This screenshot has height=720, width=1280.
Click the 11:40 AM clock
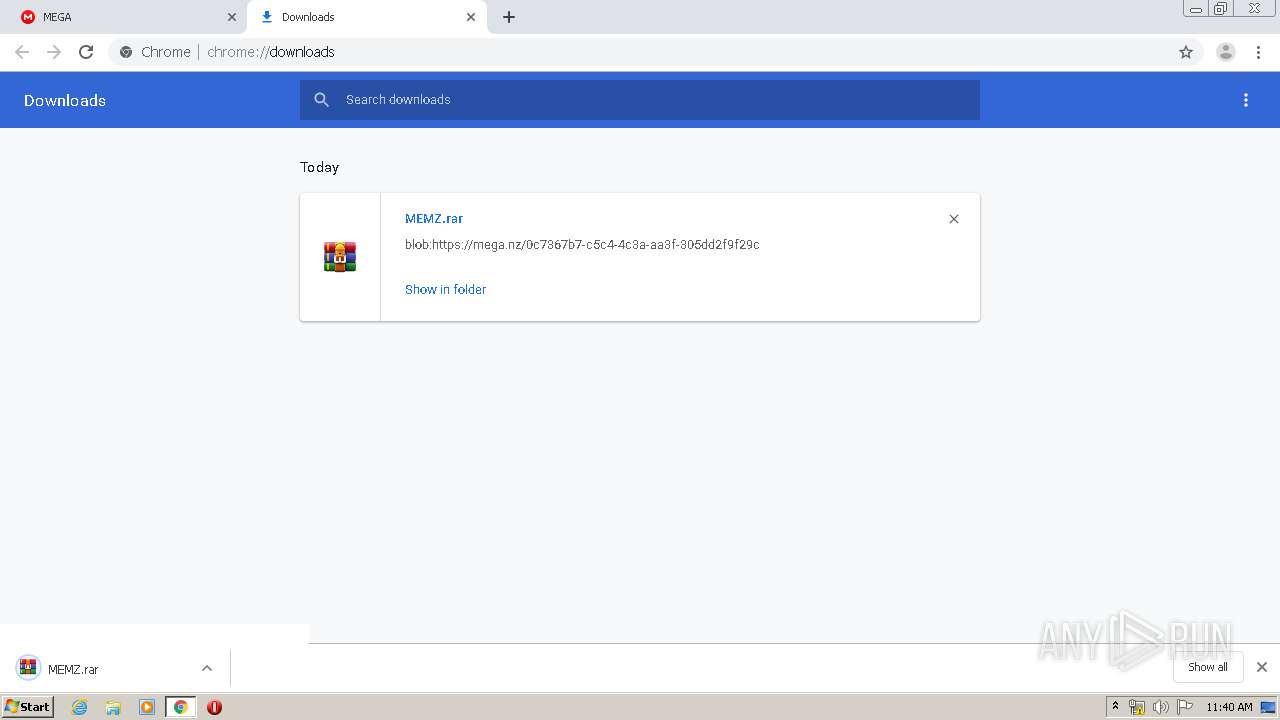click(1229, 707)
